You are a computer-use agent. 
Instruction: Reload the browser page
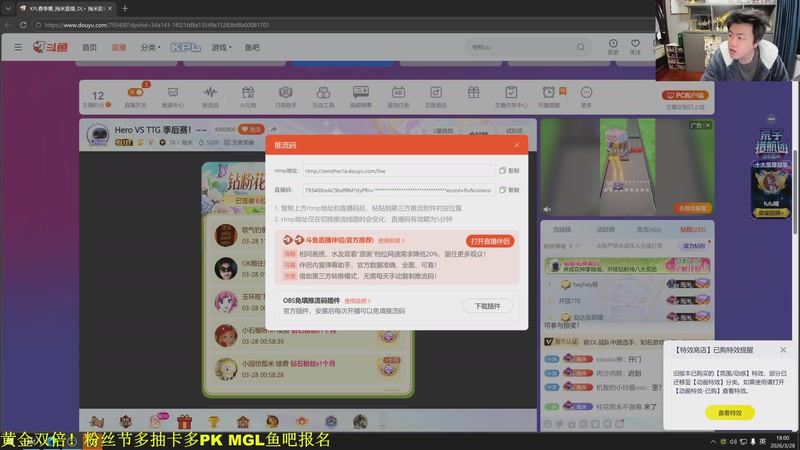[x=23, y=24]
